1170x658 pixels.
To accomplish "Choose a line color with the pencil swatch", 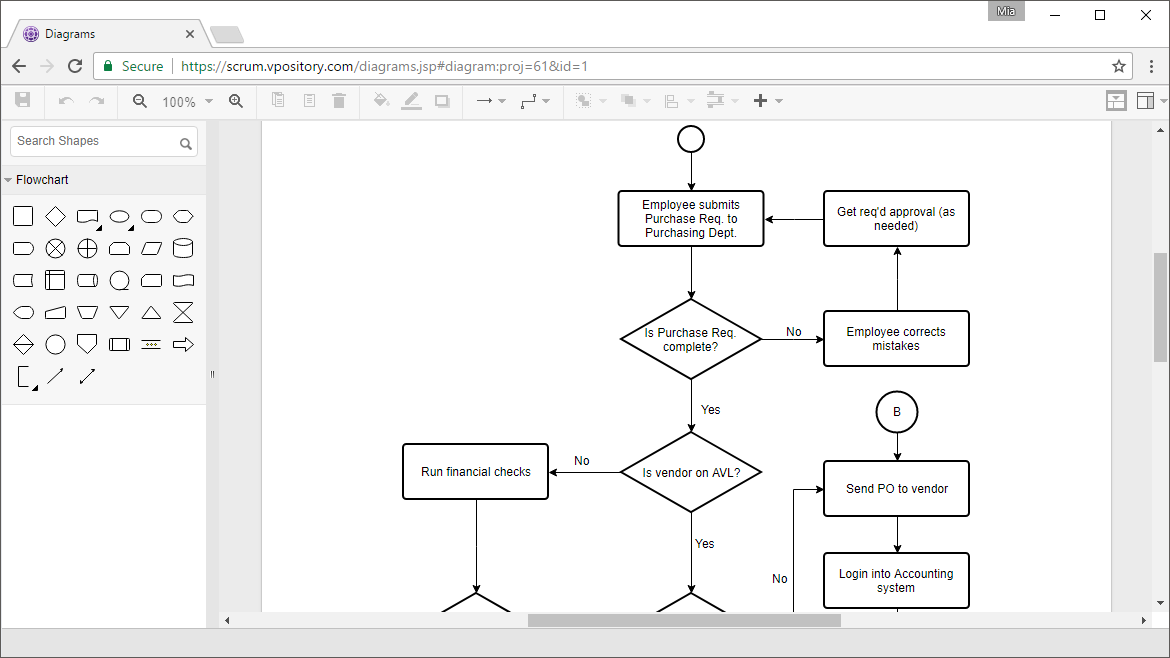I will click(x=411, y=100).
